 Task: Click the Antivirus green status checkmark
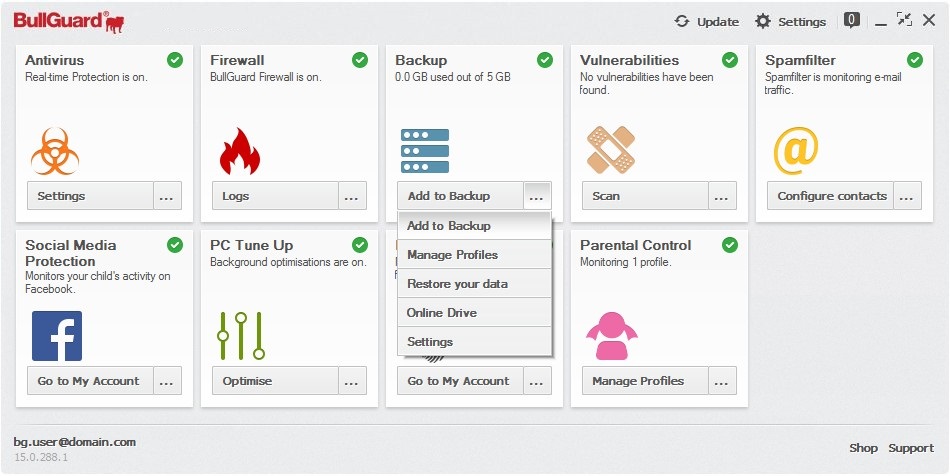pyautogui.click(x=175, y=60)
